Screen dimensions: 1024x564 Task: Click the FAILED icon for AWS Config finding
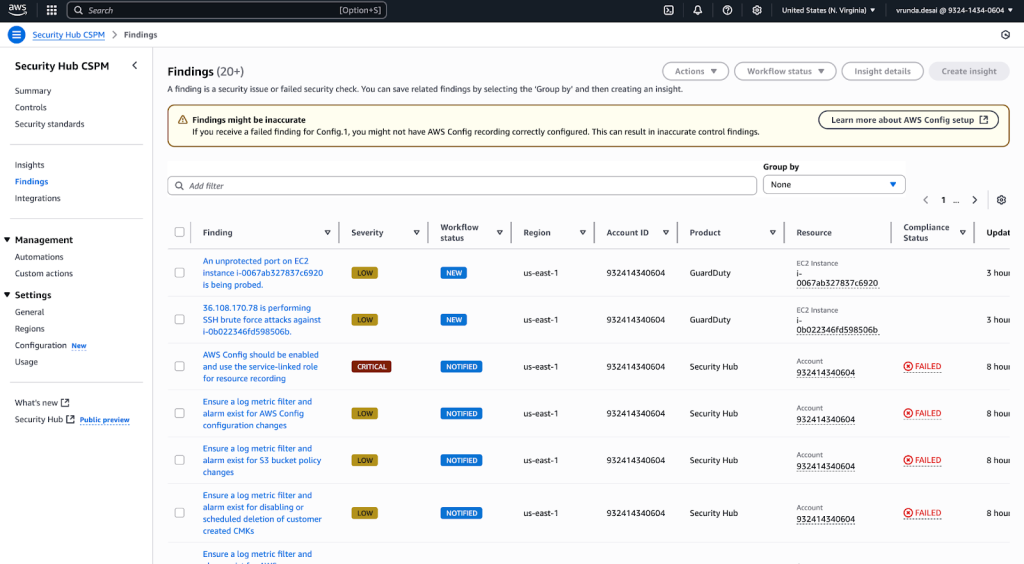point(908,367)
